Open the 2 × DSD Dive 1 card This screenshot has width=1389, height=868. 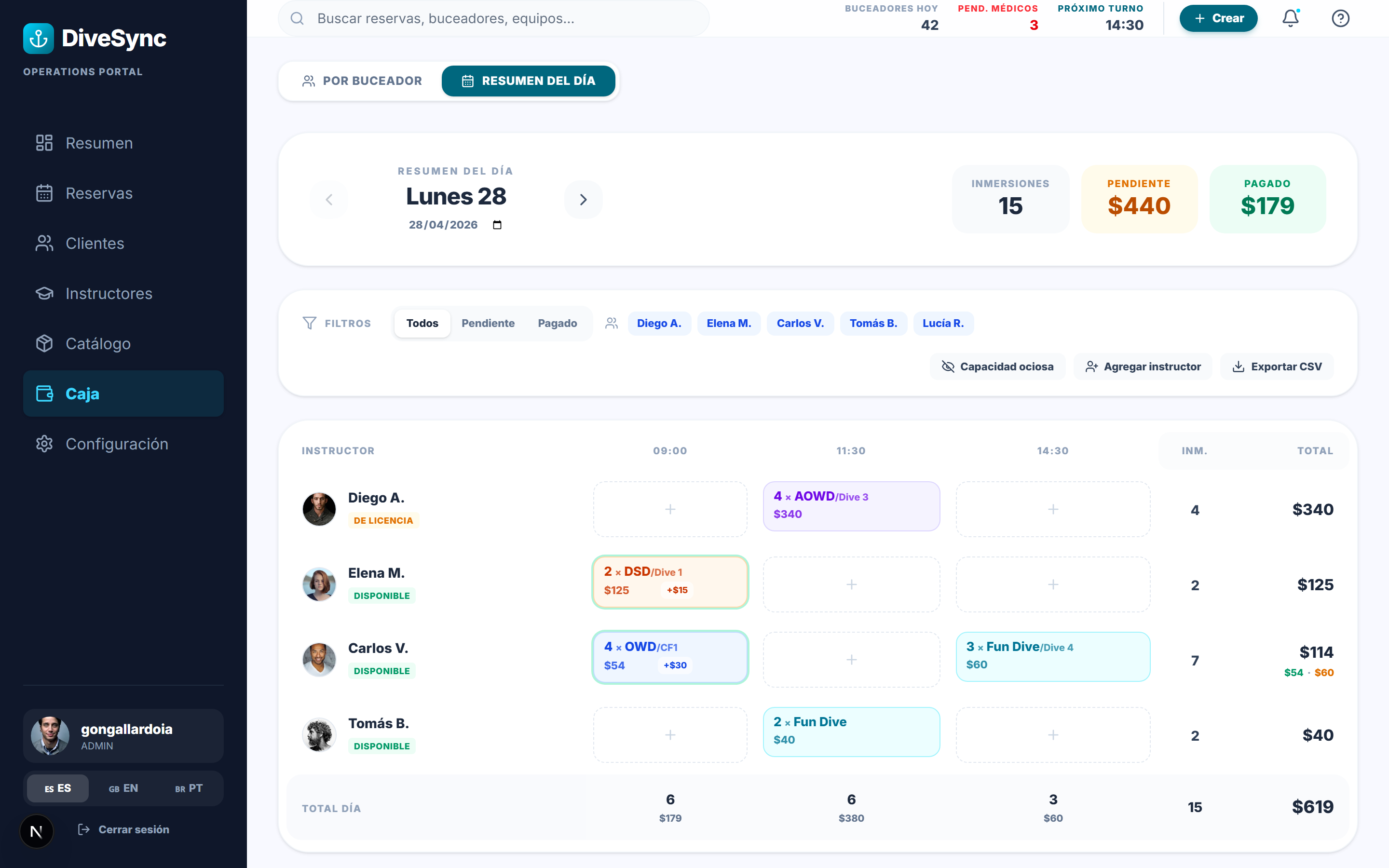pos(670,582)
